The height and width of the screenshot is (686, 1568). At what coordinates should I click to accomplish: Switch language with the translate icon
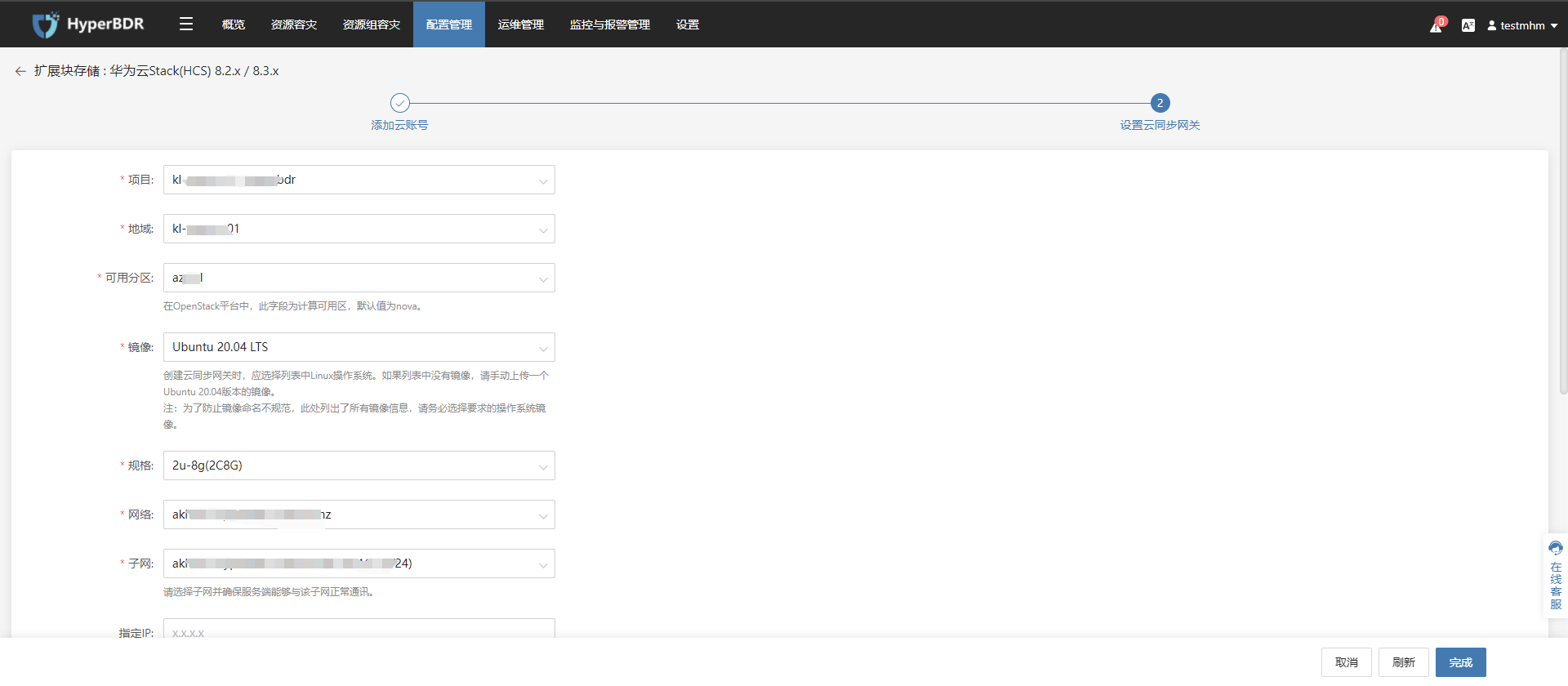1468,25
